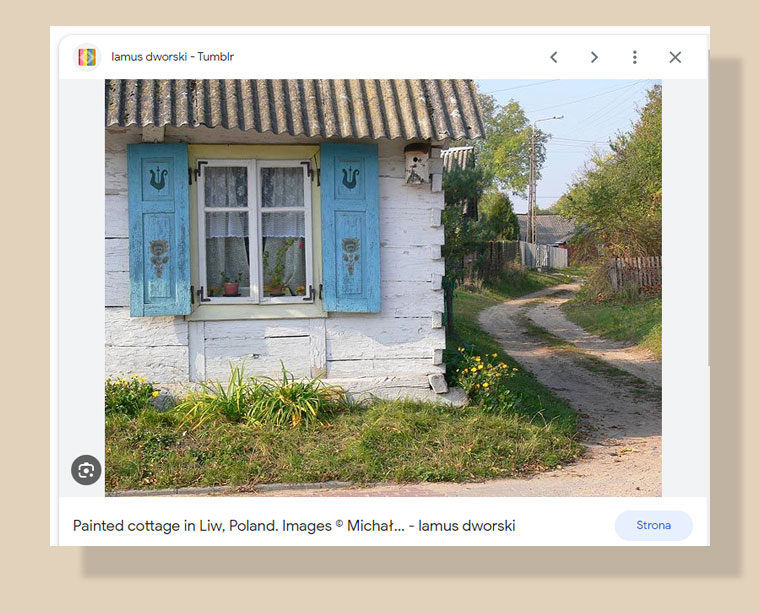Close the image preview panel
Image resolution: width=760 pixels, height=614 pixels.
click(675, 57)
